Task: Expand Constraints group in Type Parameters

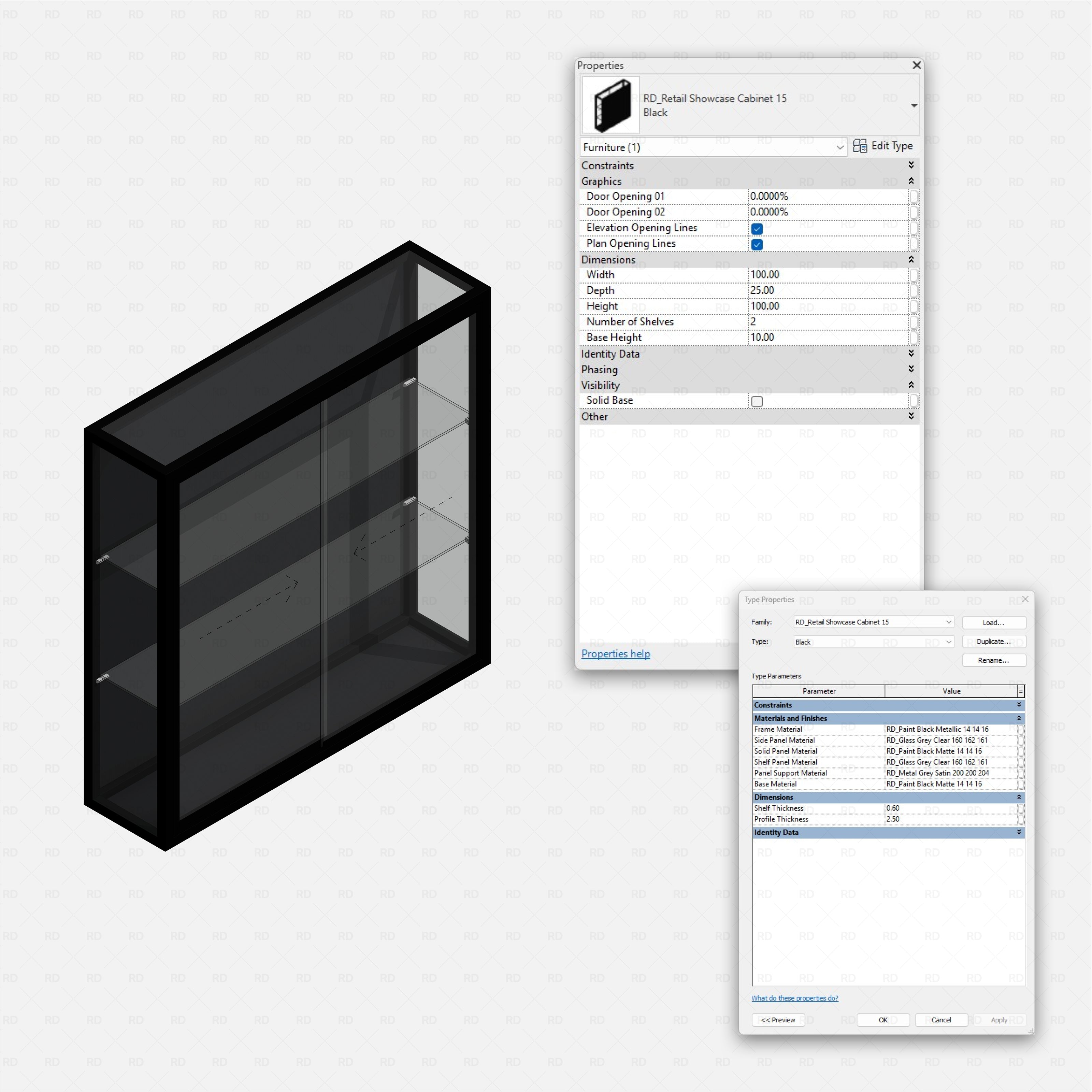Action: click(x=1019, y=705)
